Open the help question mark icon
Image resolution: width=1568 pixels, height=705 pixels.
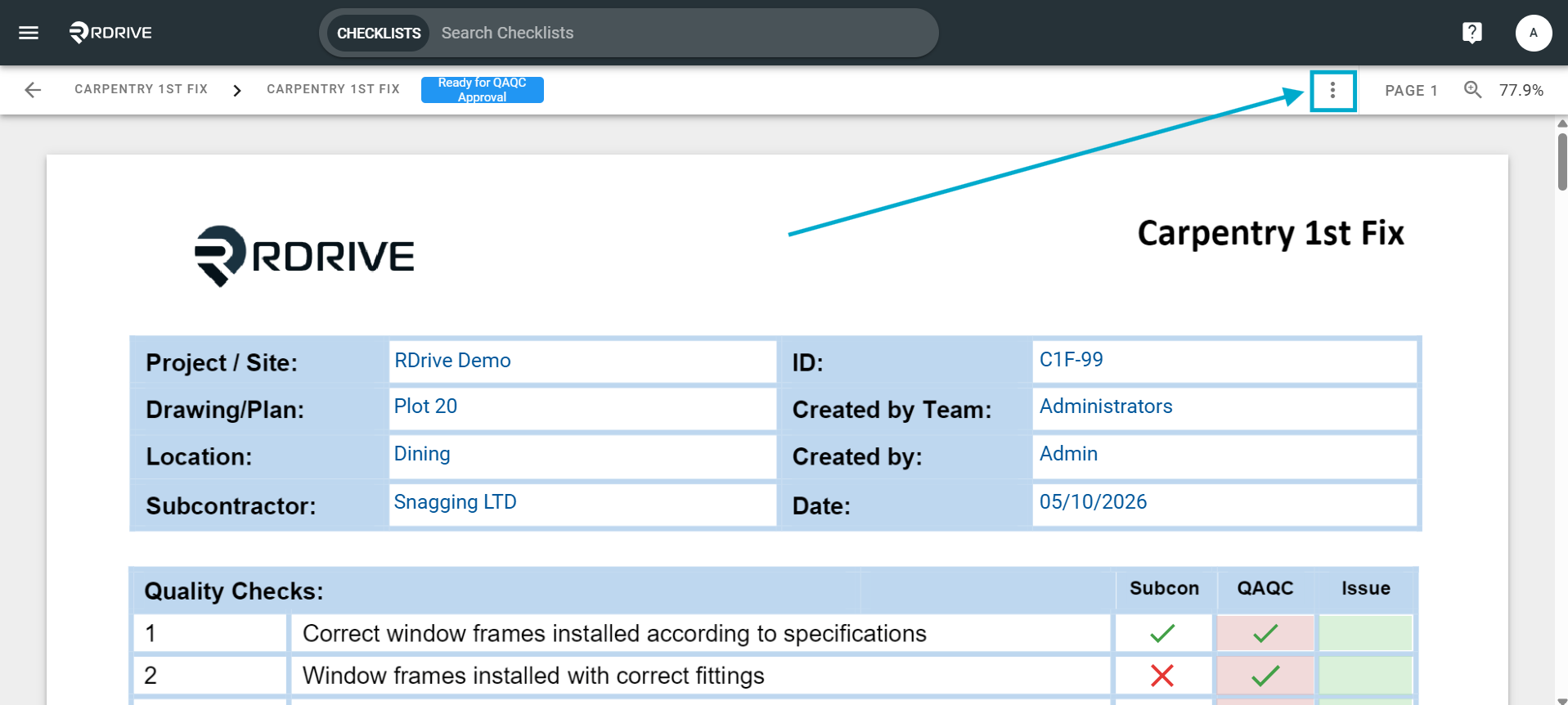click(x=1471, y=33)
